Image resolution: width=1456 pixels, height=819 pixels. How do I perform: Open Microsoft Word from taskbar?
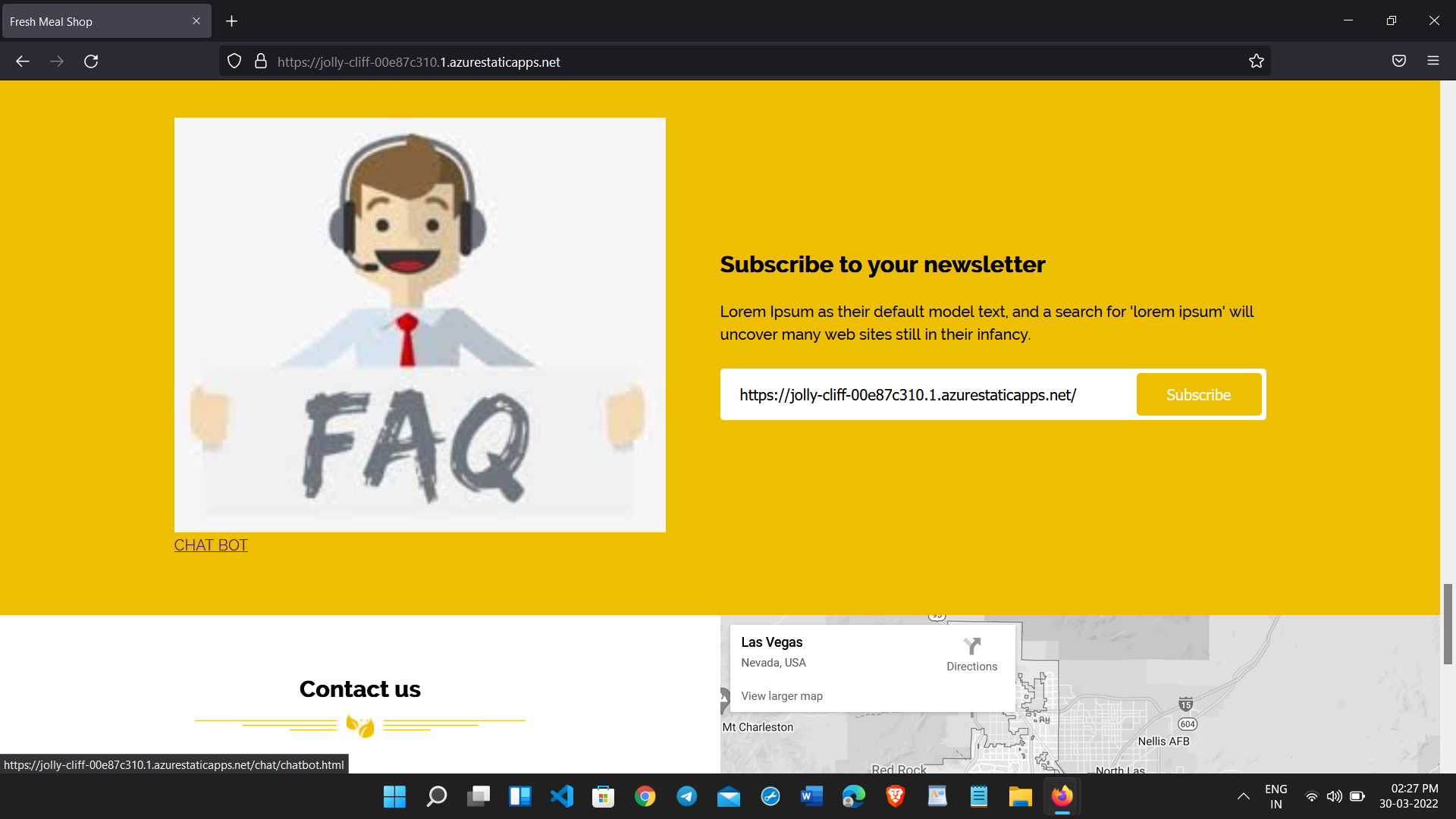point(812,796)
